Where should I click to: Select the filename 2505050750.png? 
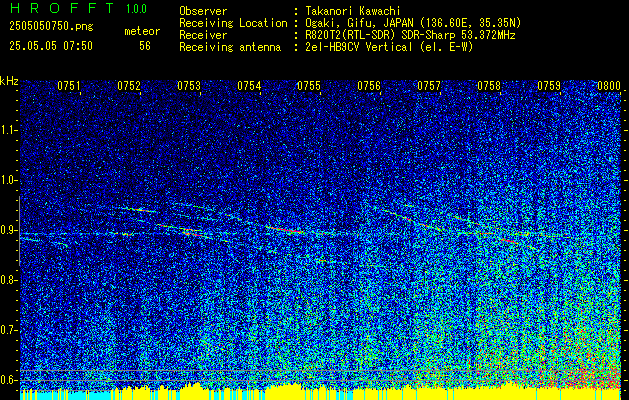[x=51, y=27]
